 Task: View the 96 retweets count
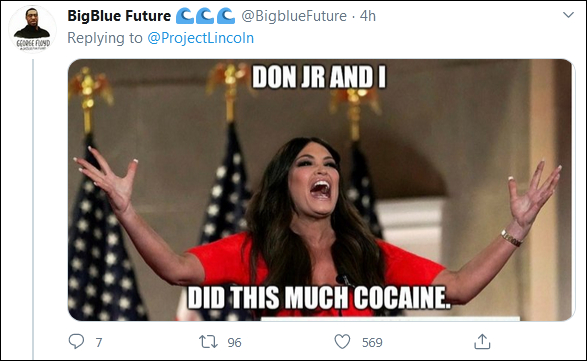pyautogui.click(x=234, y=342)
